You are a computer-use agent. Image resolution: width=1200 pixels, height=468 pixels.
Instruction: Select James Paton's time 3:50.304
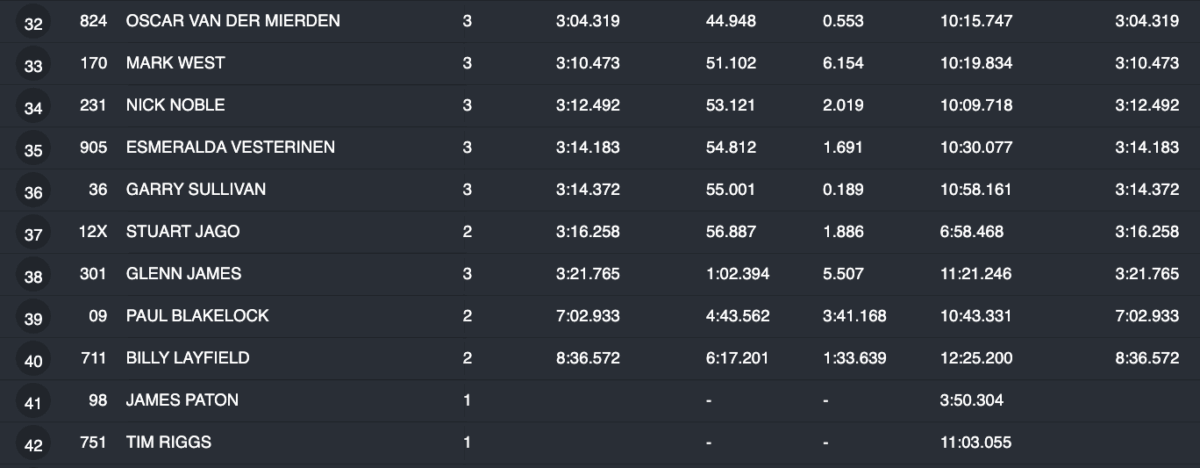click(972, 400)
